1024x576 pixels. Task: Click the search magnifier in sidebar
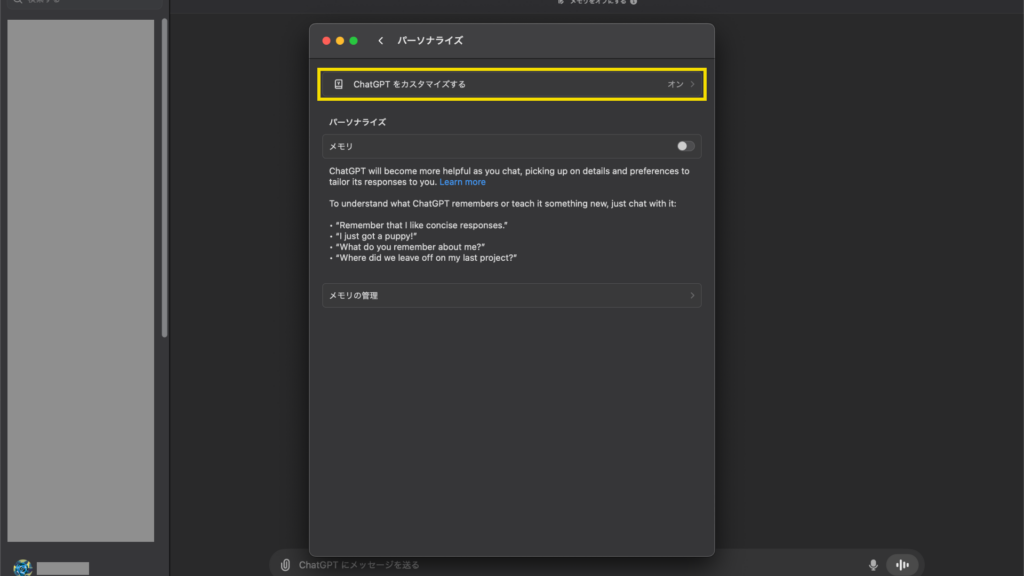[17, 2]
